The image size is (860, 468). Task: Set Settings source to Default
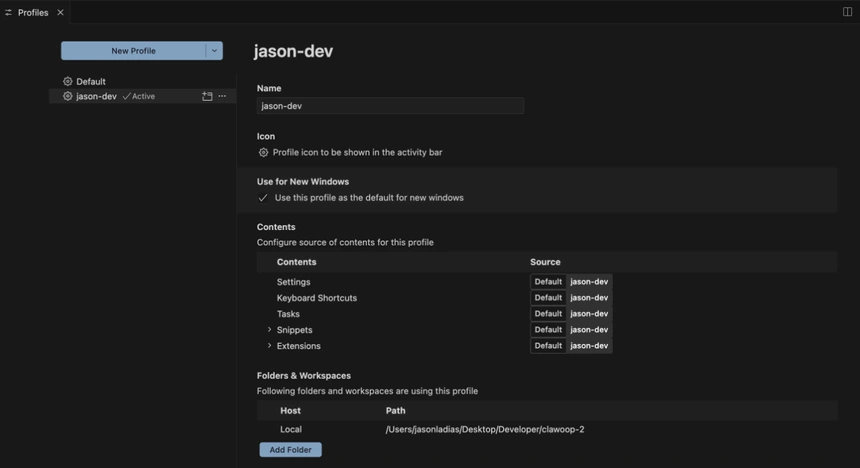548,282
